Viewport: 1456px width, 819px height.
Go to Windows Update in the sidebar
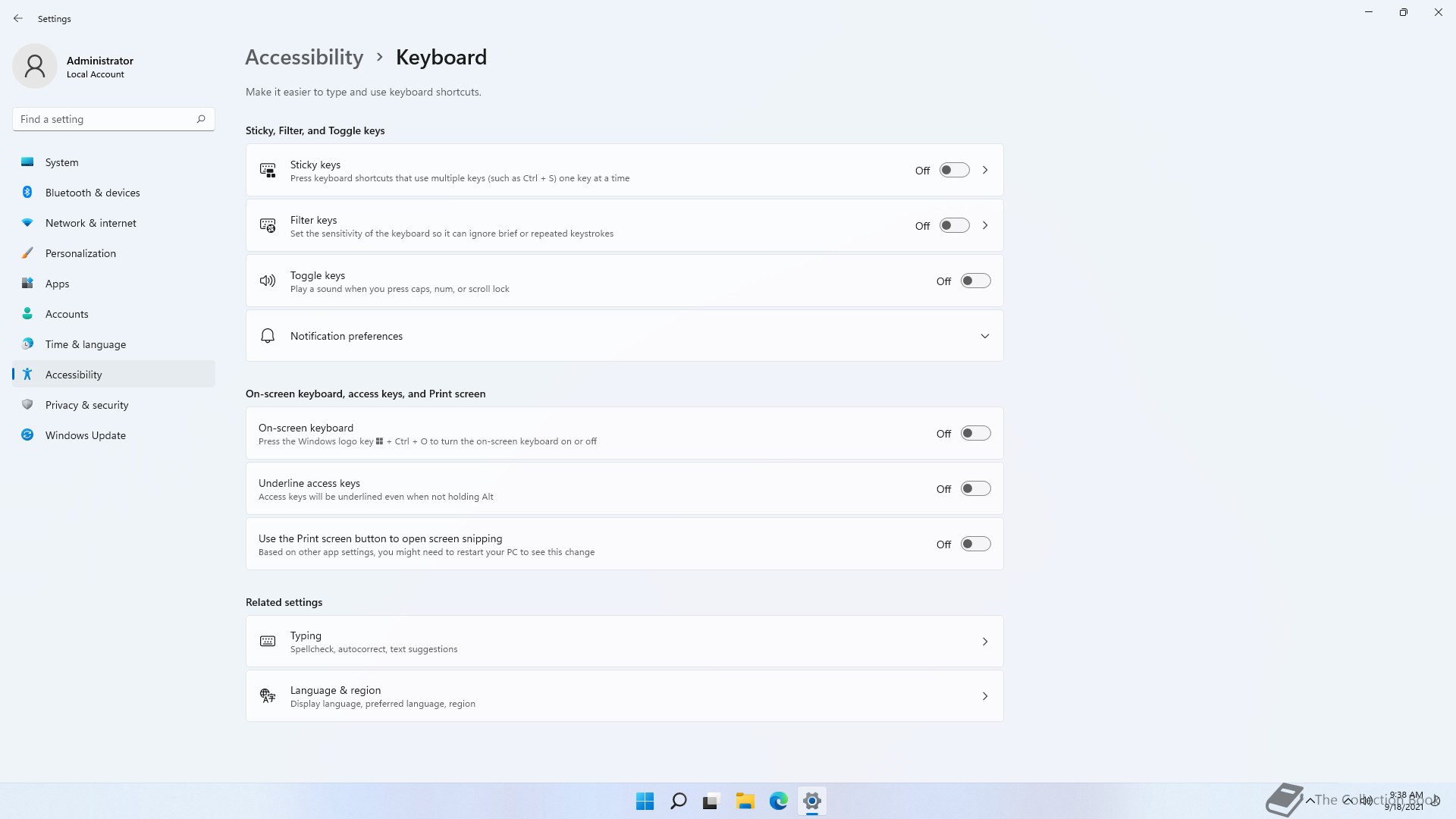pyautogui.click(x=85, y=435)
